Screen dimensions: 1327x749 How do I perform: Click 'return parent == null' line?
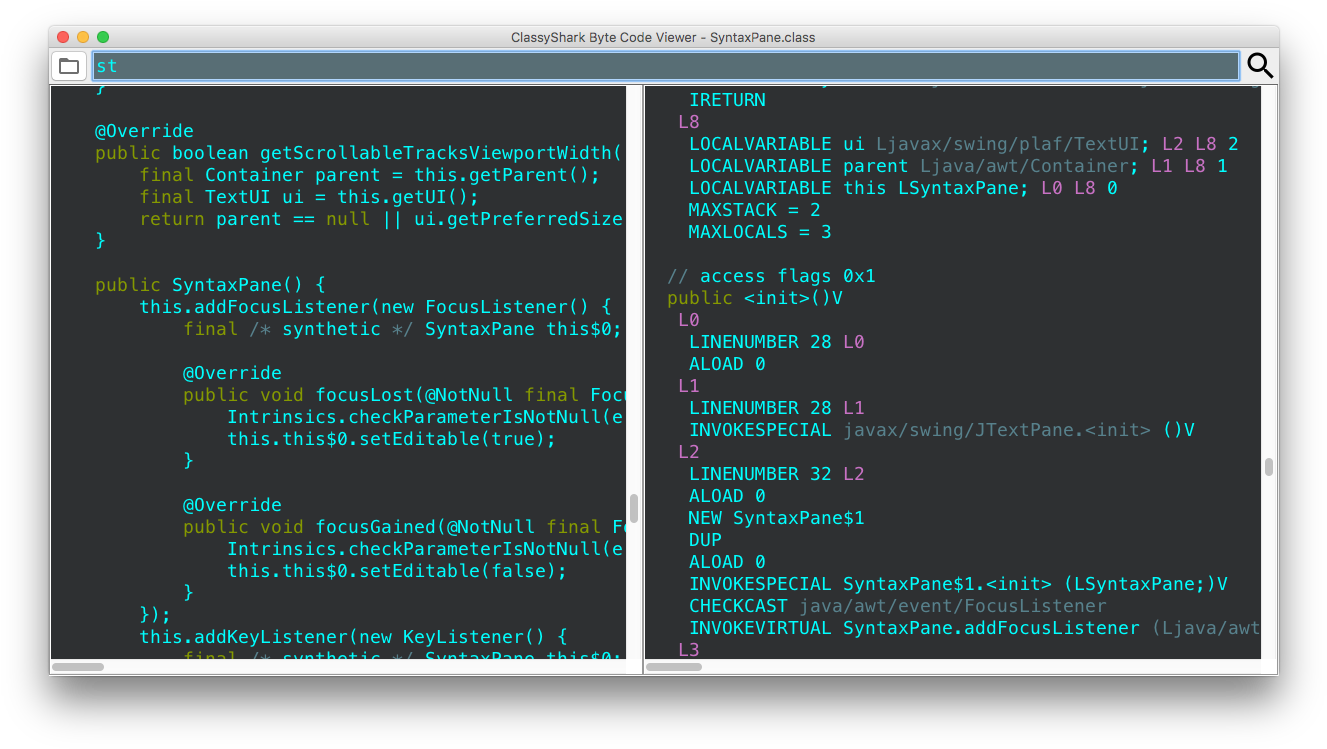point(381,219)
